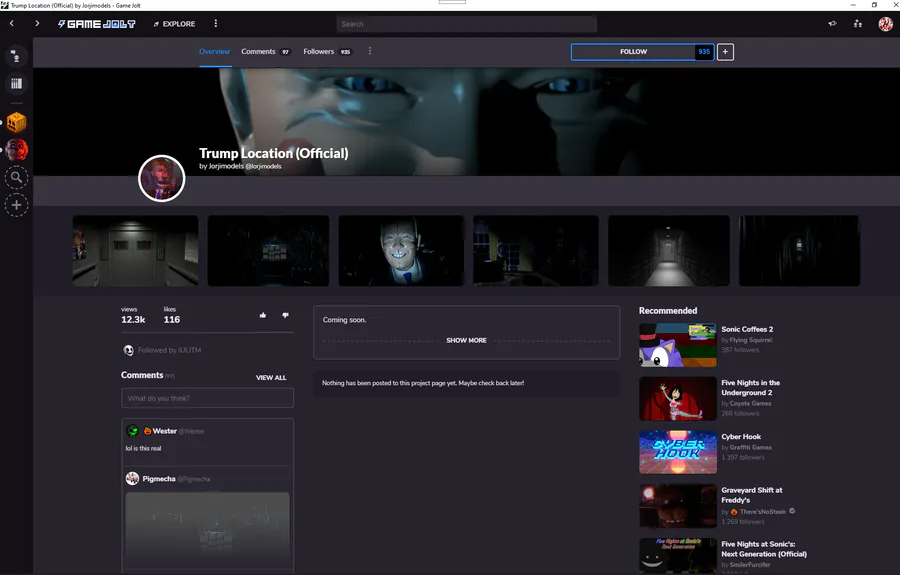Open Graveyard Shift at Freddy's thumbnail

678,506
